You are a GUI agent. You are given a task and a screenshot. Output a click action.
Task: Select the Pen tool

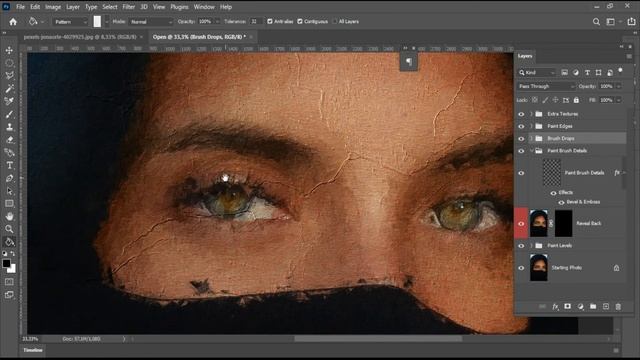(x=9, y=178)
